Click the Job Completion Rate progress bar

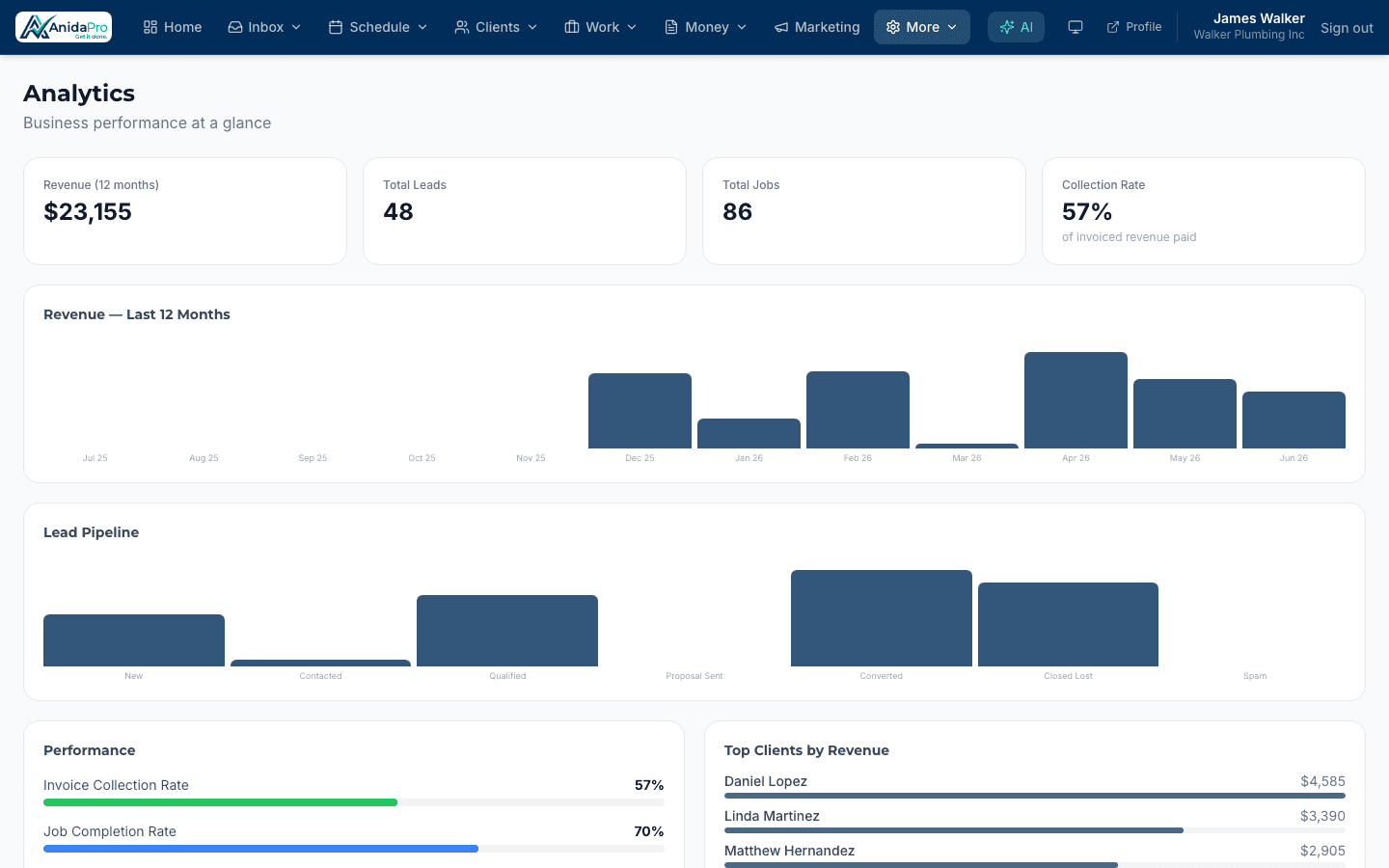(x=354, y=849)
